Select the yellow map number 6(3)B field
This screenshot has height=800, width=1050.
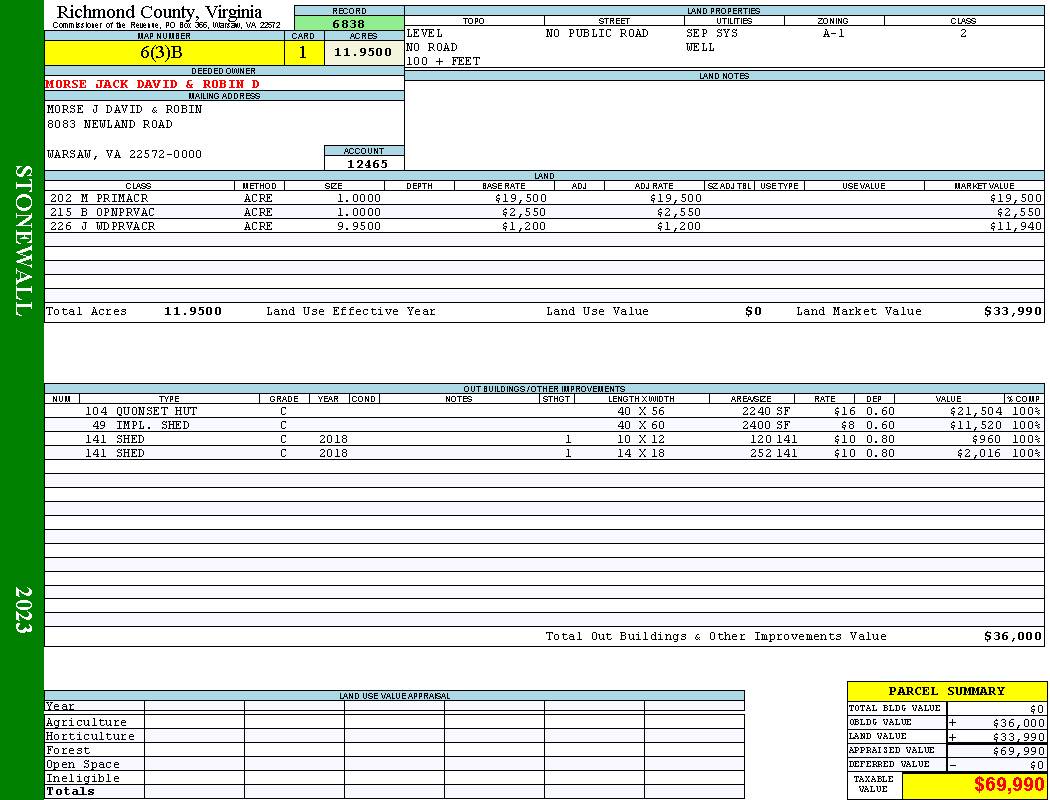click(x=164, y=52)
